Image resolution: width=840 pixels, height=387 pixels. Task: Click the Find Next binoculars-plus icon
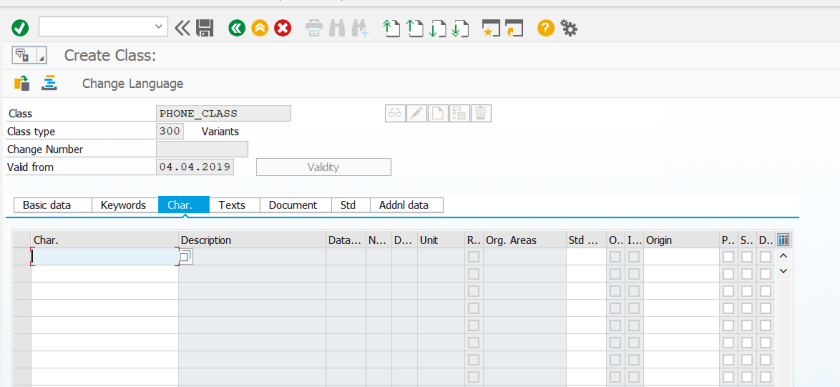click(x=361, y=27)
